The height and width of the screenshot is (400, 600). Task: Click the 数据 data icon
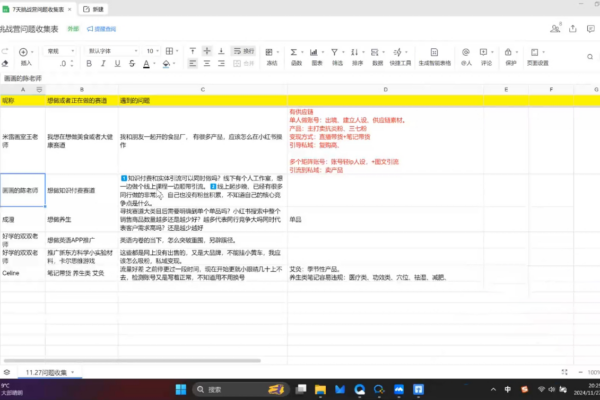point(375,52)
